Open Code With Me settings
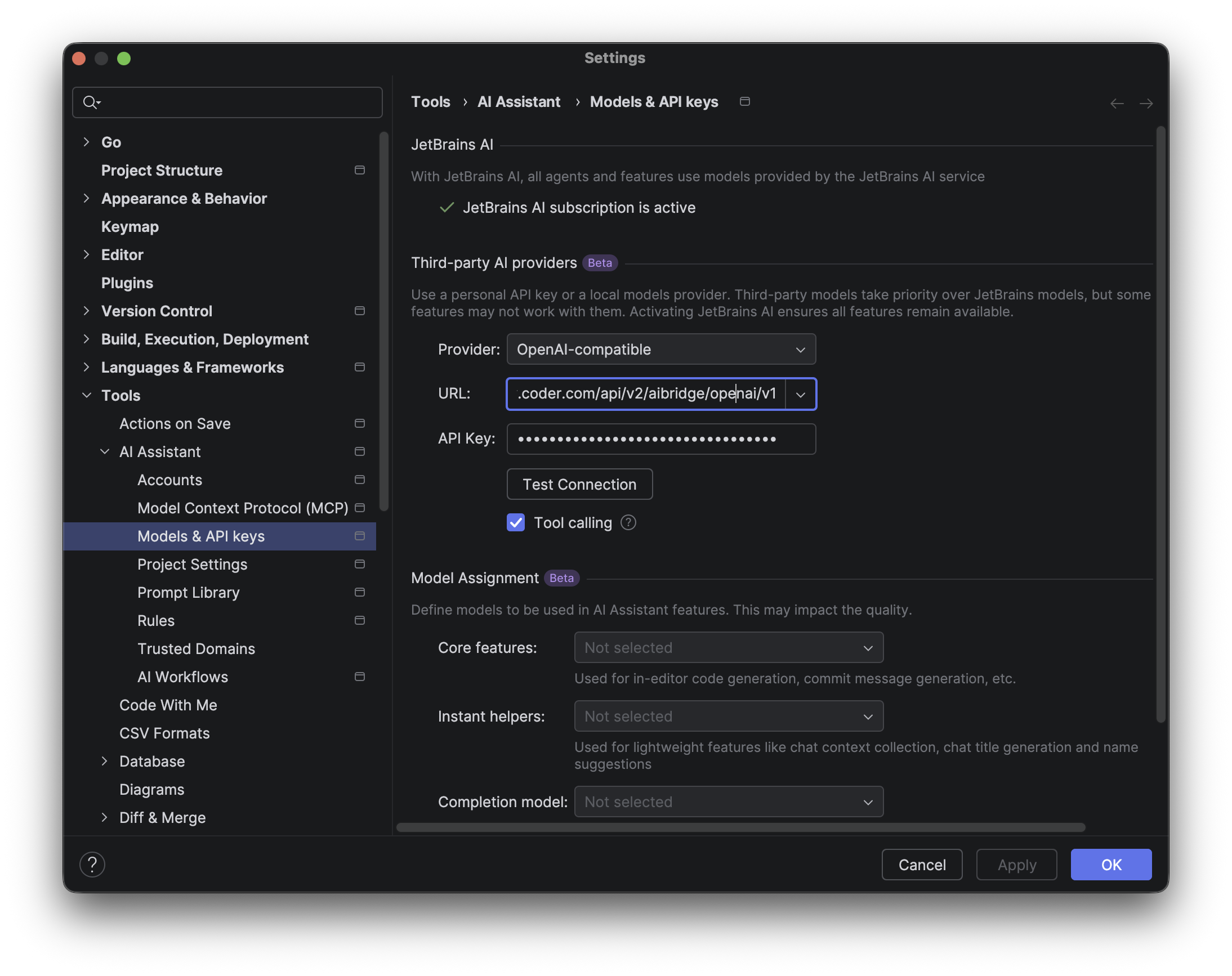The width and height of the screenshot is (1232, 976). (x=168, y=705)
